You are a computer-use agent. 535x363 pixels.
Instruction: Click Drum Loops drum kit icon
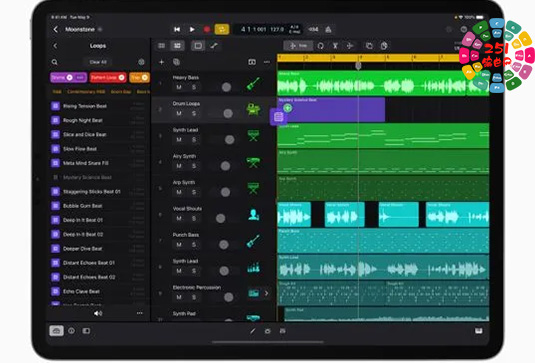(253, 110)
